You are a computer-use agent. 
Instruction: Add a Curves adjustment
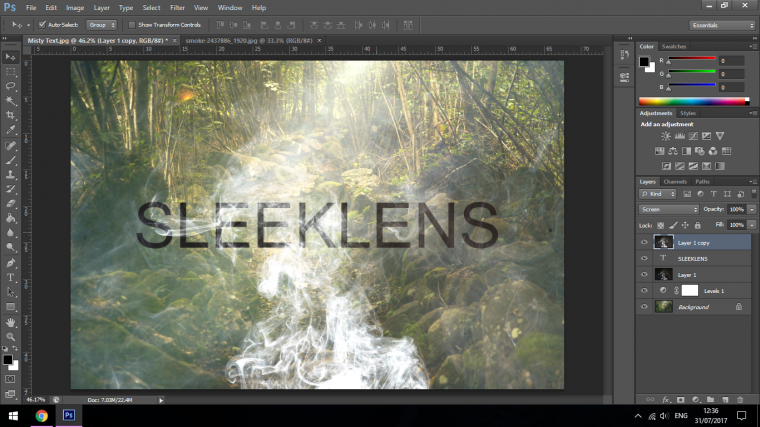[693, 136]
